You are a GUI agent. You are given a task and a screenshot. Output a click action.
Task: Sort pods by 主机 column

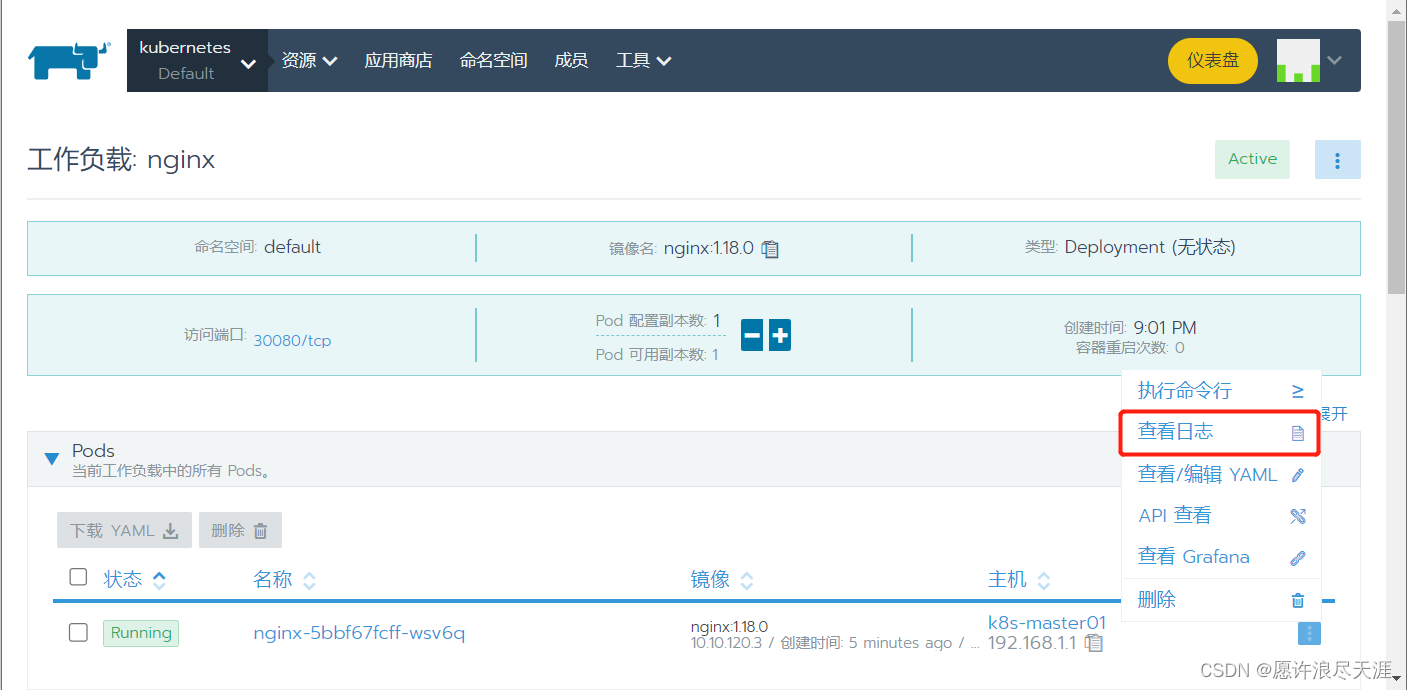pyautogui.click(x=1020, y=579)
